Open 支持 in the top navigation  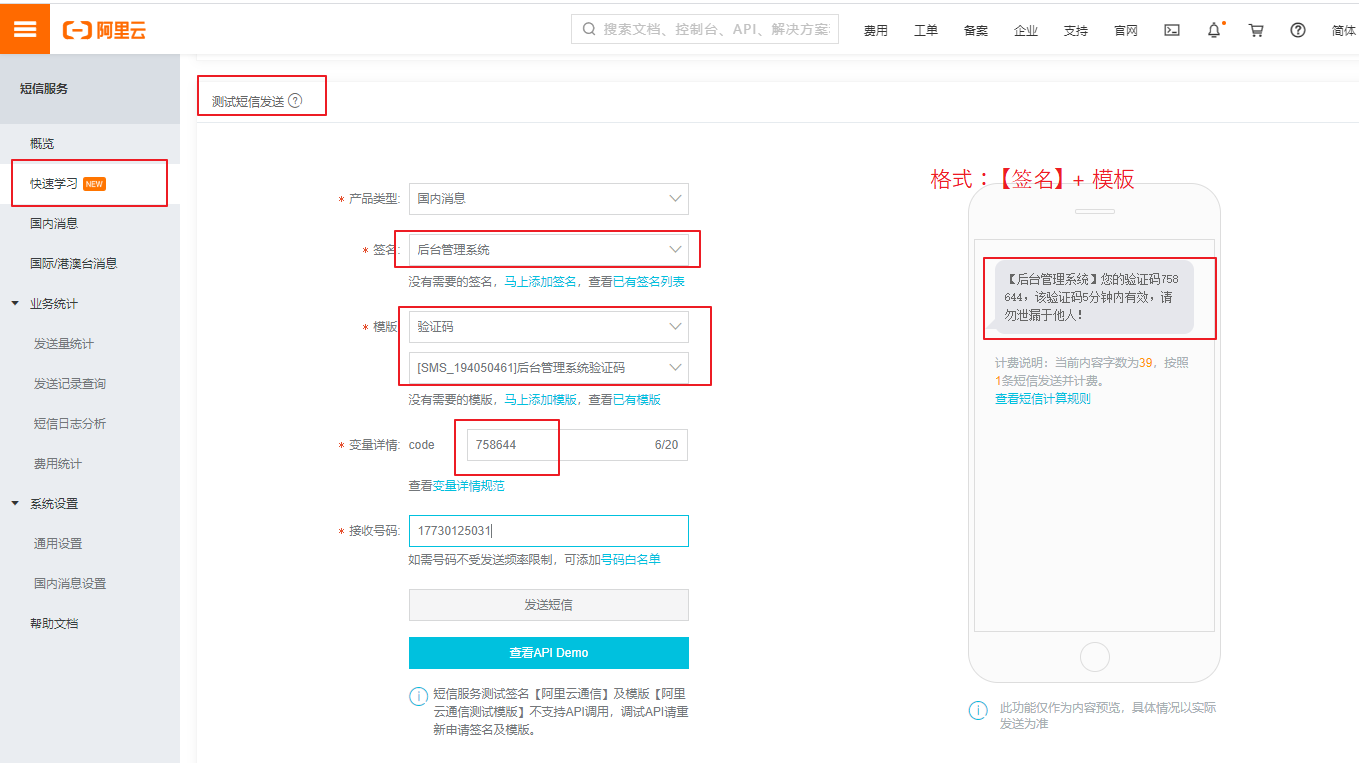pos(1076,30)
